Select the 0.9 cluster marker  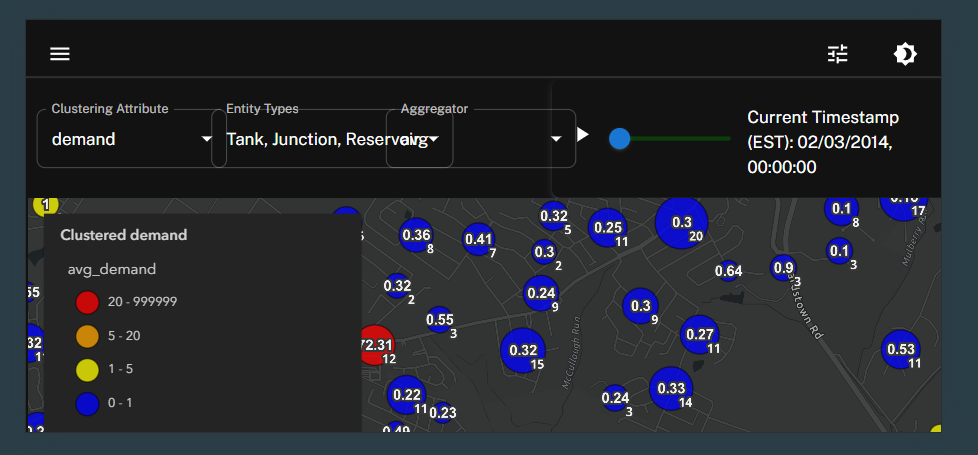point(783,268)
